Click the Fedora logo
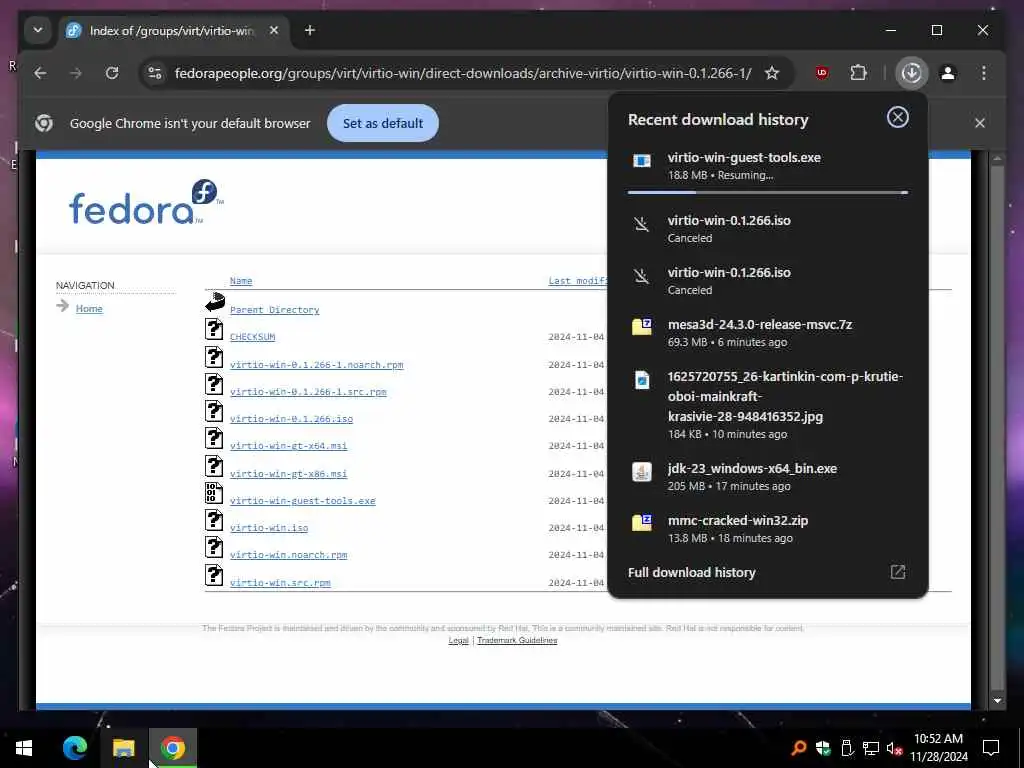The image size is (1024, 768). (146, 202)
